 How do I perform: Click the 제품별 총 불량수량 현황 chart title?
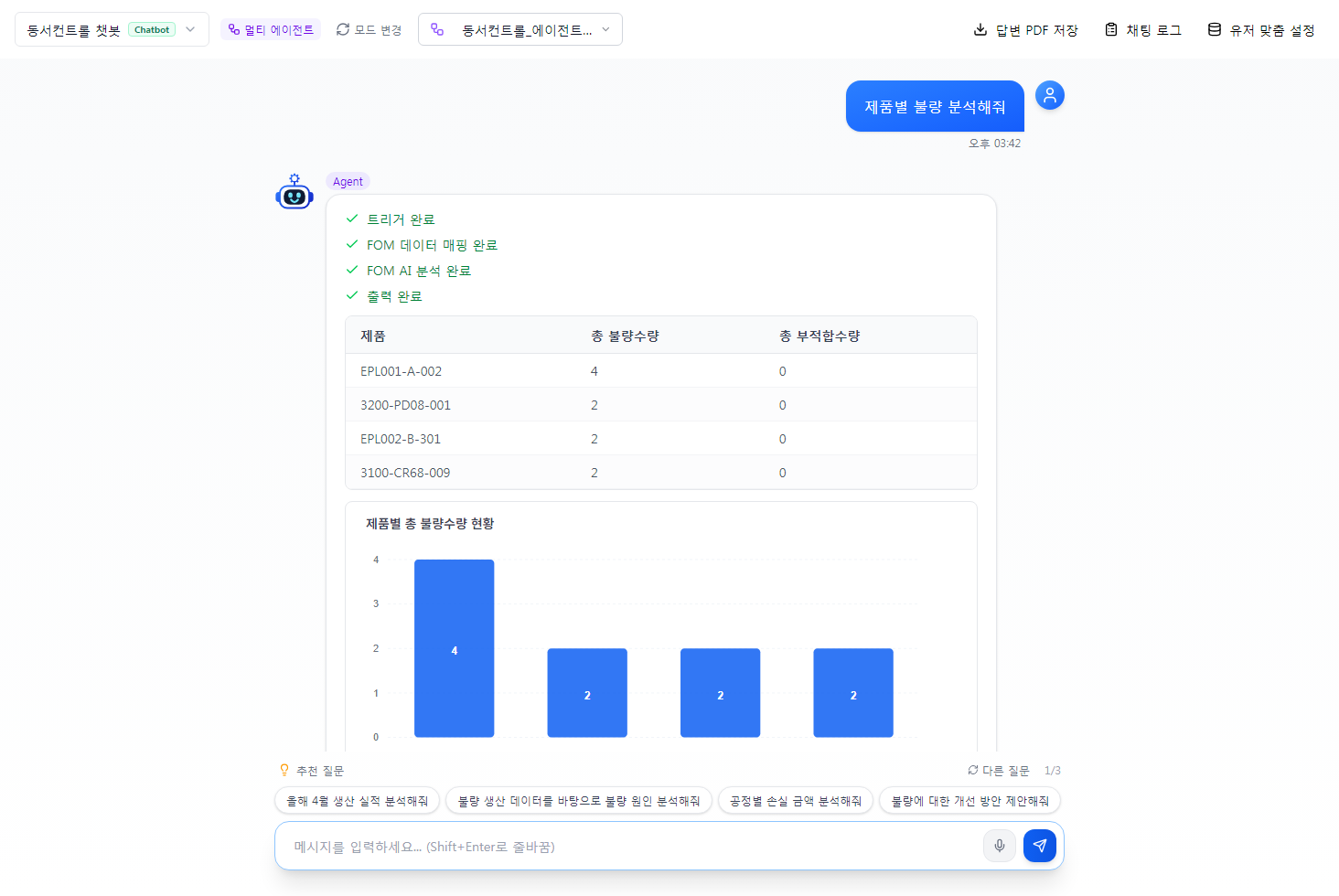[430, 523]
